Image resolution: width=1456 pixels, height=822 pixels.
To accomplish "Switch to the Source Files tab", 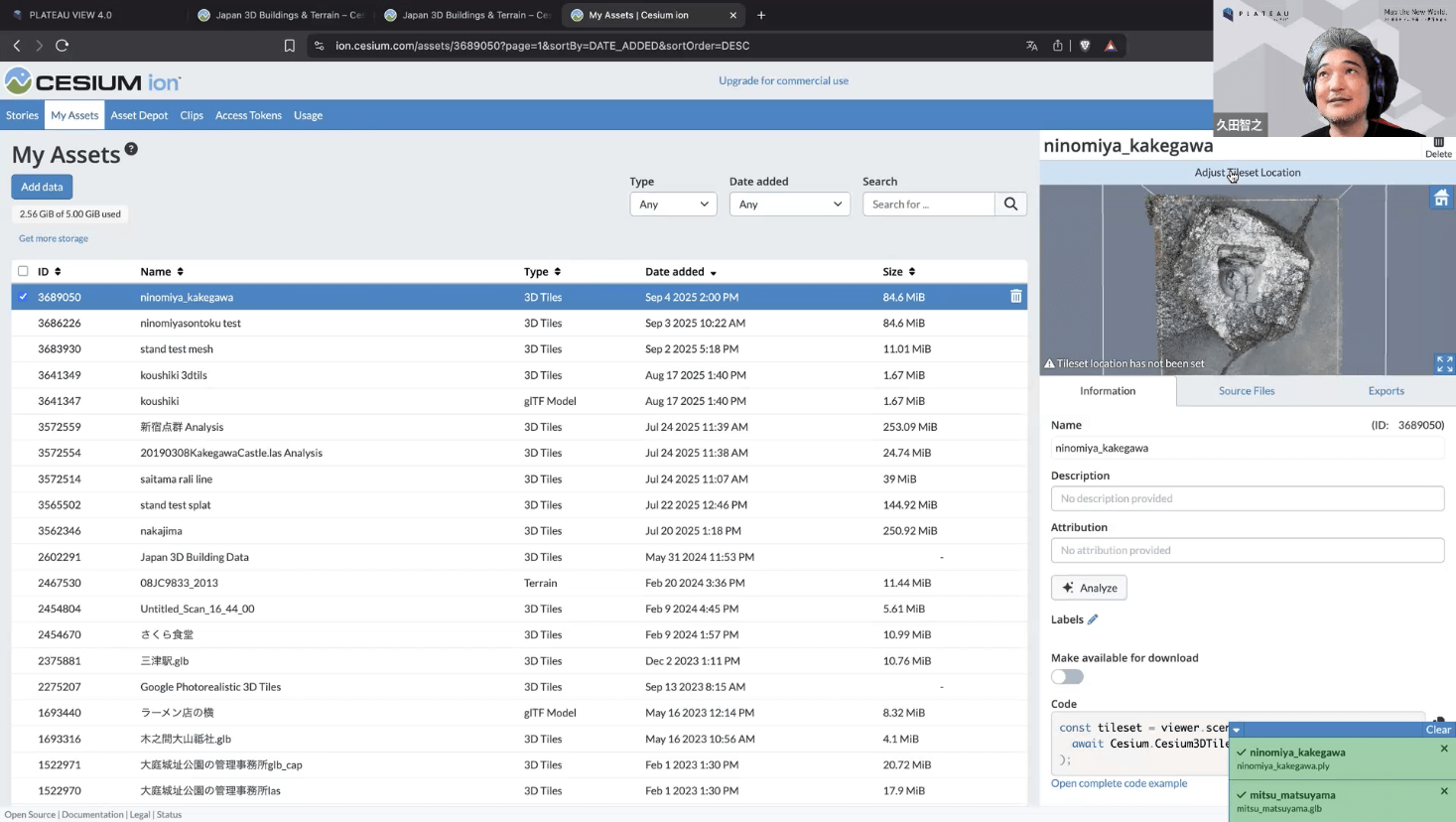I will click(1247, 391).
